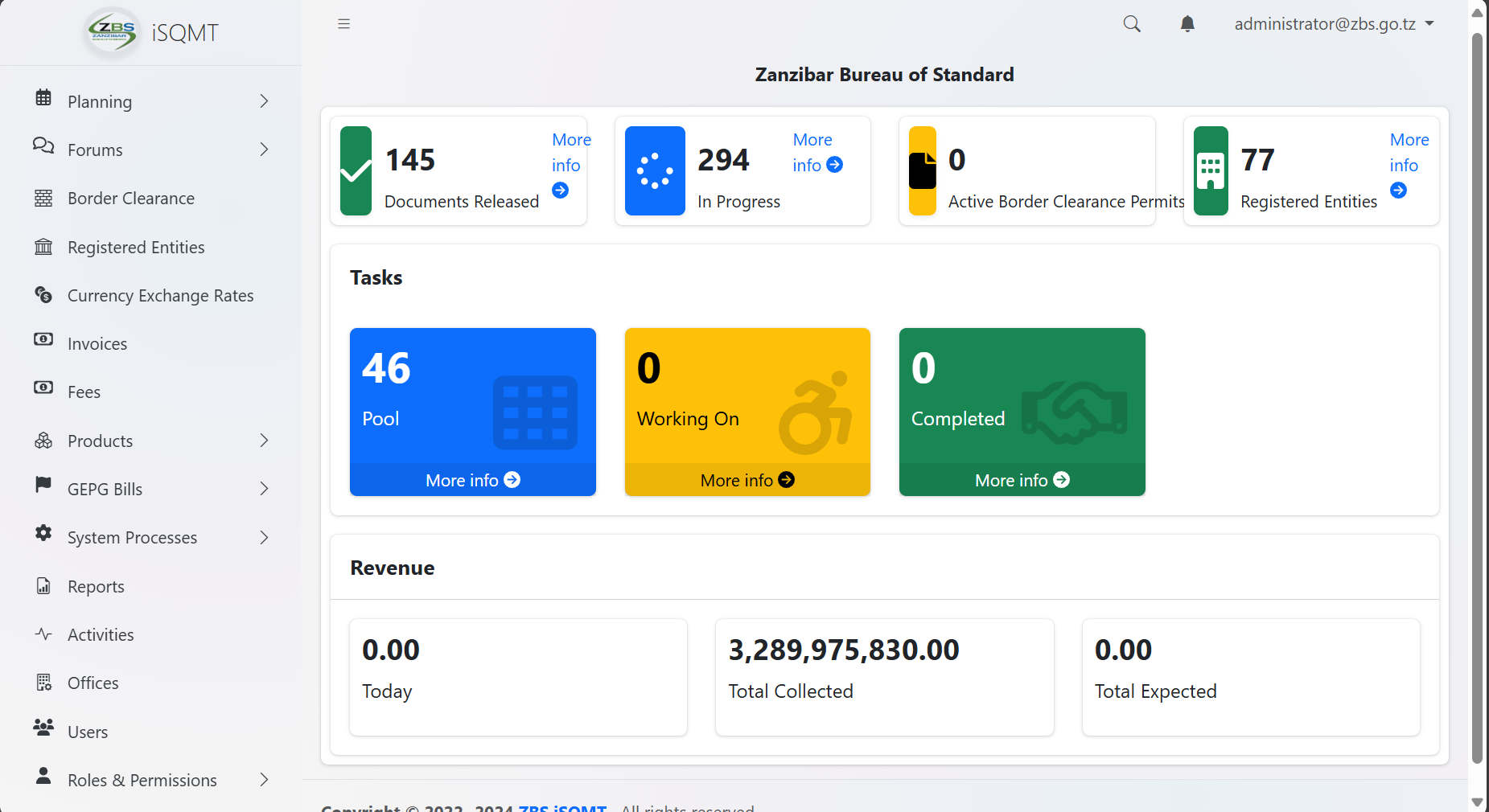1489x812 pixels.
Task: Click the search magnifier icon
Action: click(x=1132, y=24)
